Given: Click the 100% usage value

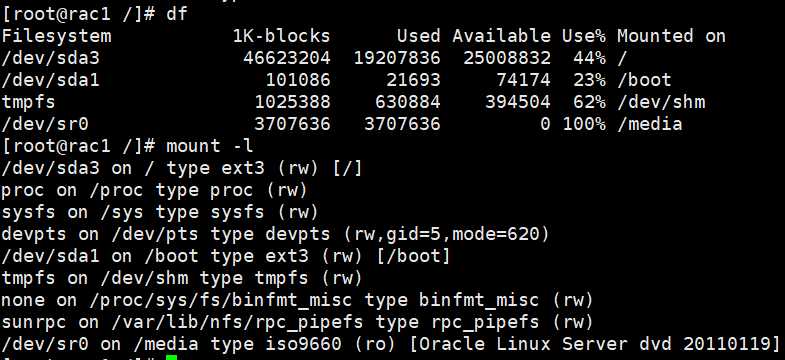Looking at the screenshot, I should [584, 124].
